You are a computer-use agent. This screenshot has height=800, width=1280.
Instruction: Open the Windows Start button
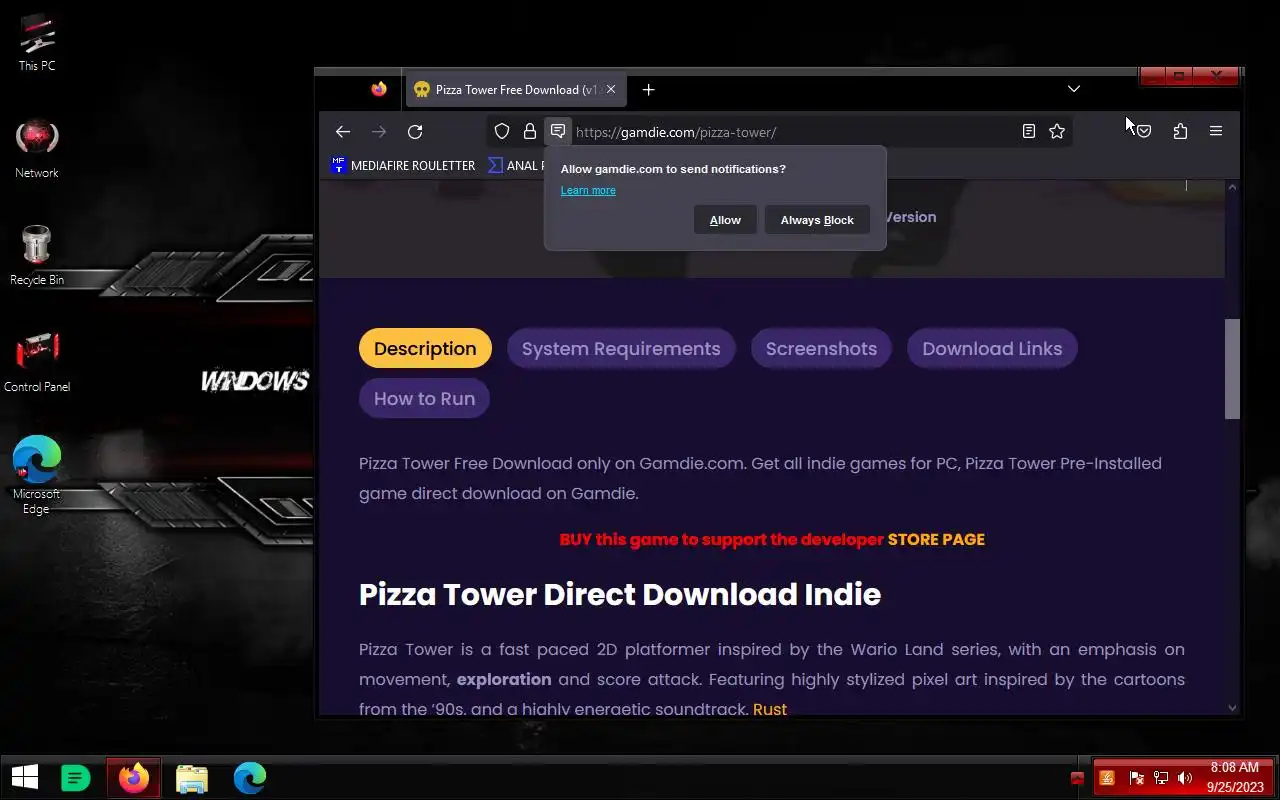tap(24, 777)
